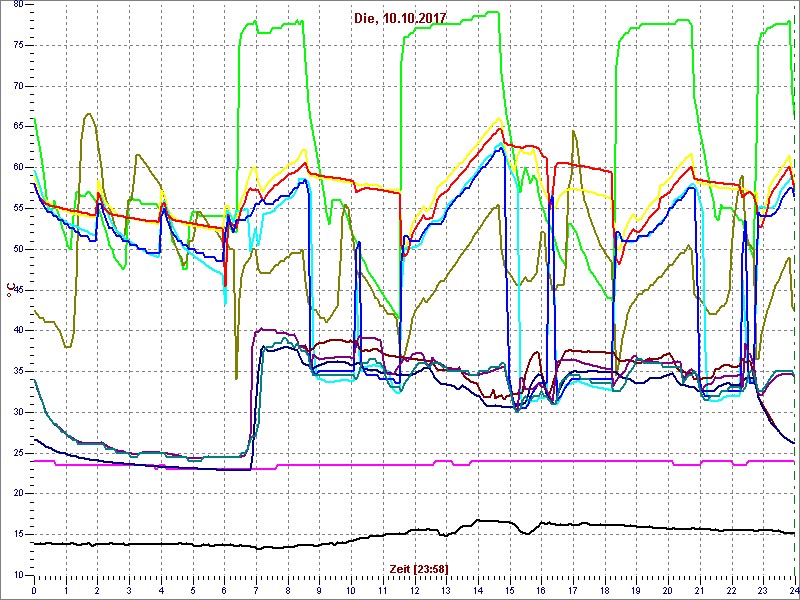This screenshot has width=800, height=600.
Task: Select the 40 label on temperature axis
Action: 18,331
